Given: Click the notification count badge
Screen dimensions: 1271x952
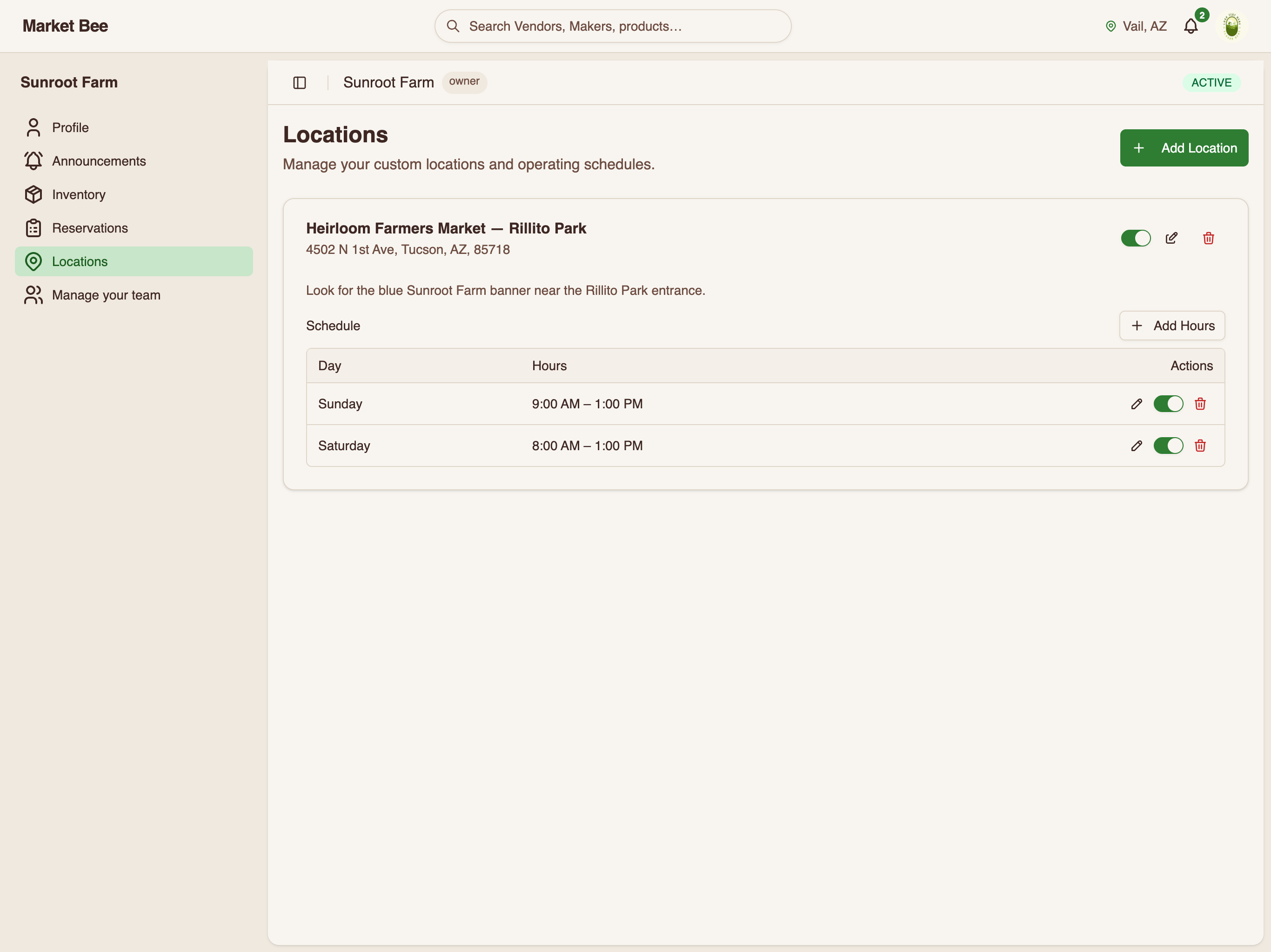Looking at the screenshot, I should [1202, 15].
